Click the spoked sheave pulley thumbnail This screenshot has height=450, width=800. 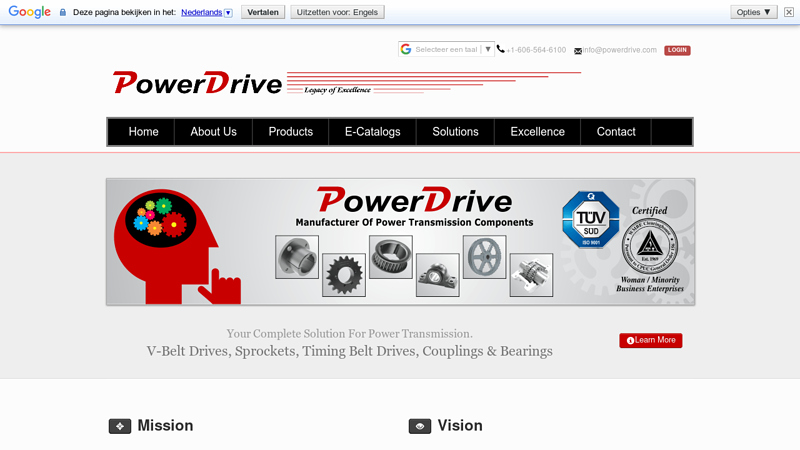coord(485,257)
